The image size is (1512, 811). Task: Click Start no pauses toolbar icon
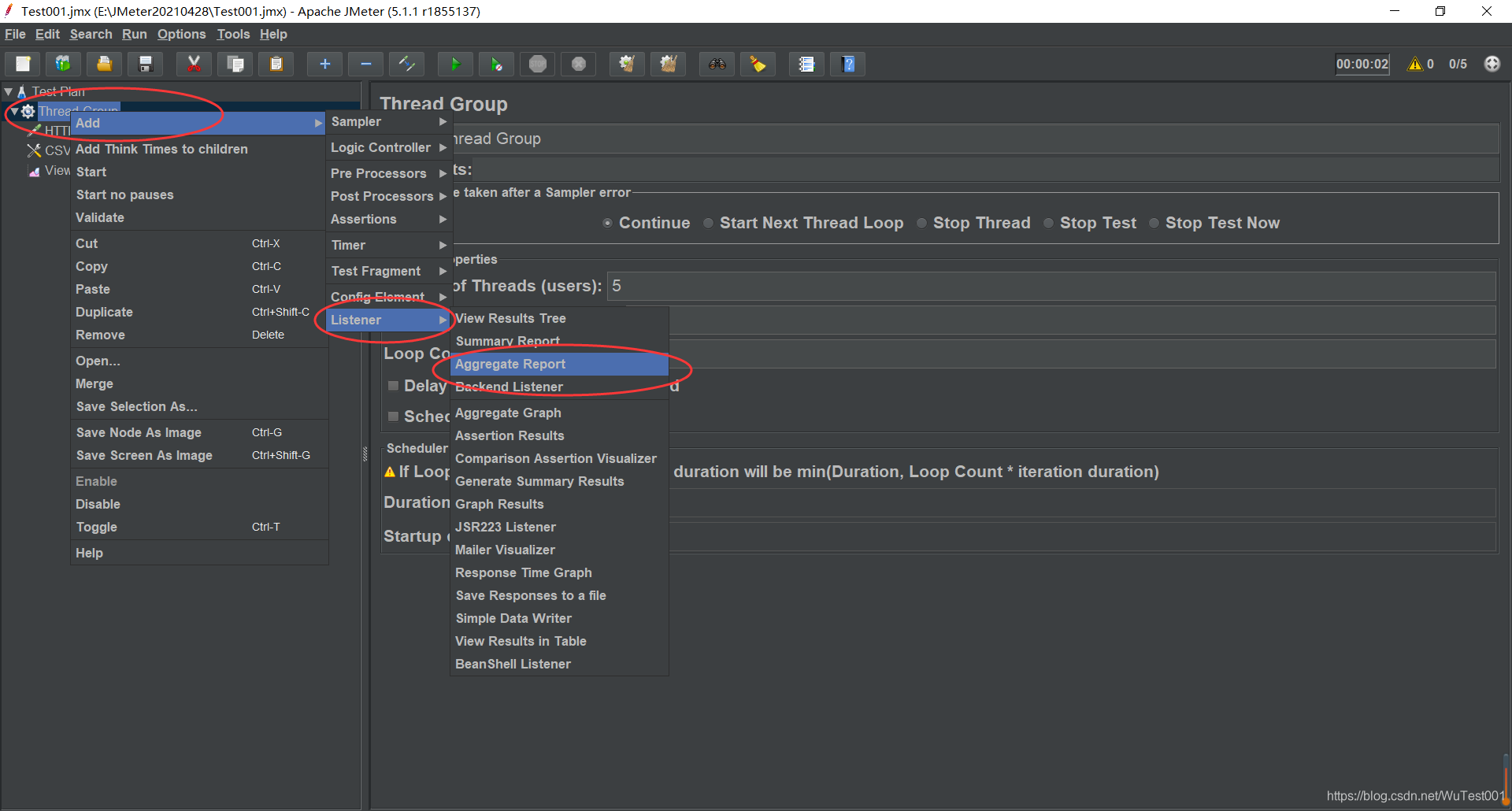tap(496, 64)
